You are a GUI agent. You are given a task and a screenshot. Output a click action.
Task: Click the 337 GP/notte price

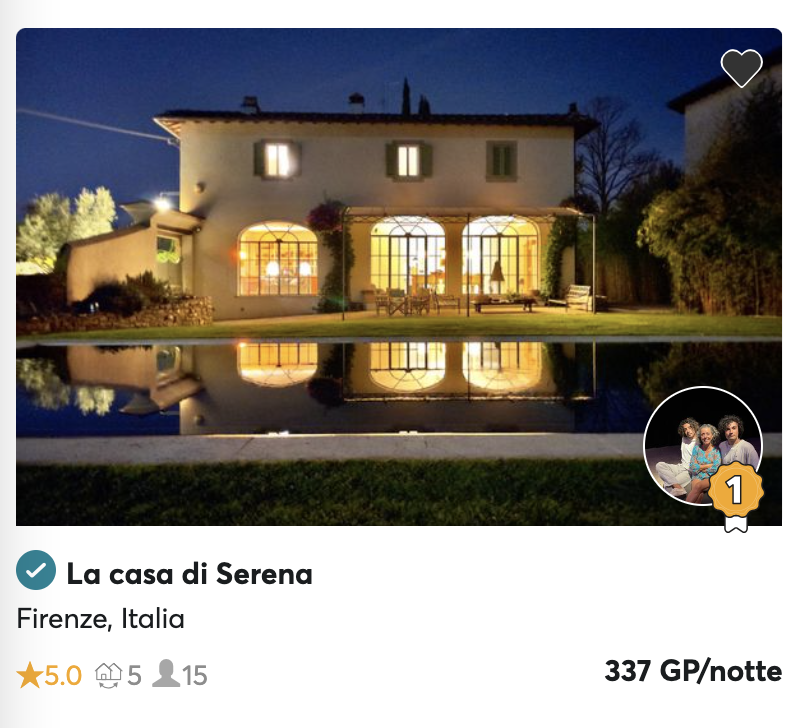[x=693, y=671]
